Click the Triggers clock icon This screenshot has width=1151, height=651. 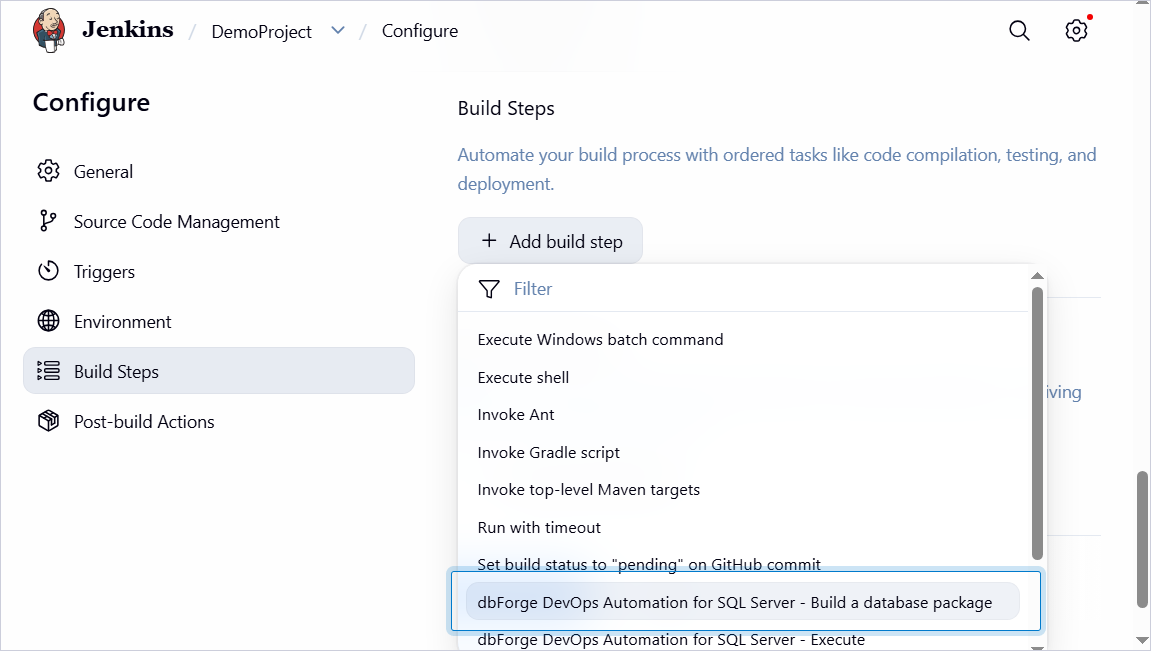coord(48,271)
